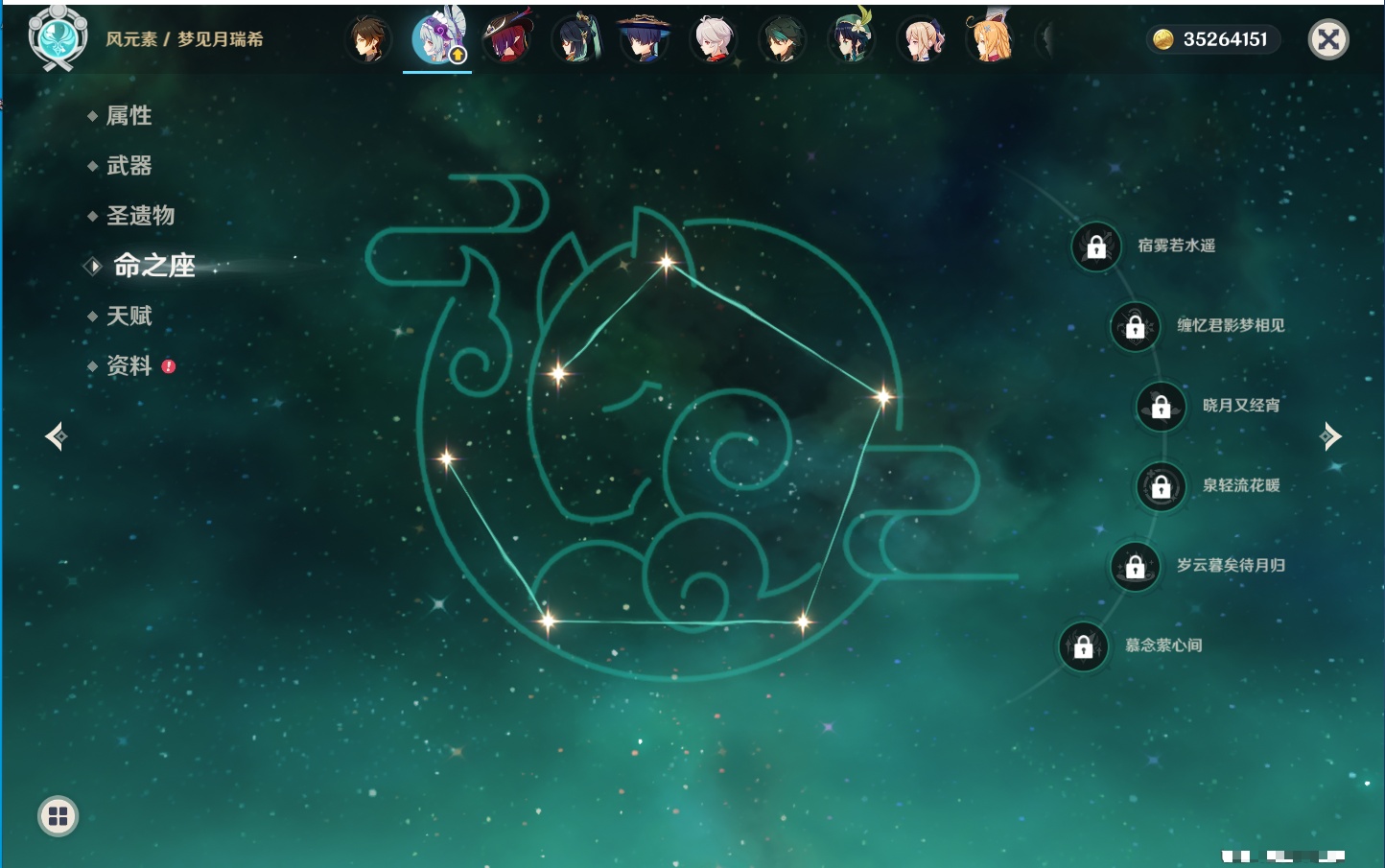Open the grid menu button at bottom left
The width and height of the screenshot is (1385, 868).
coord(58,816)
